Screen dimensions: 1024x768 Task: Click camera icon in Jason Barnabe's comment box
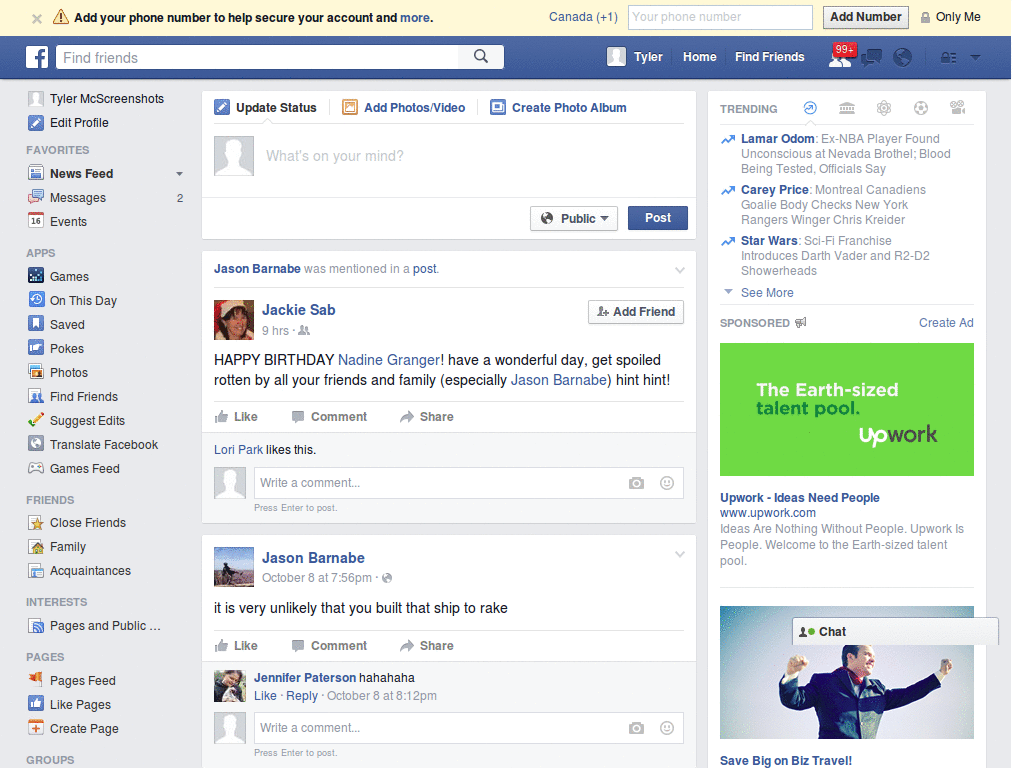click(x=636, y=728)
